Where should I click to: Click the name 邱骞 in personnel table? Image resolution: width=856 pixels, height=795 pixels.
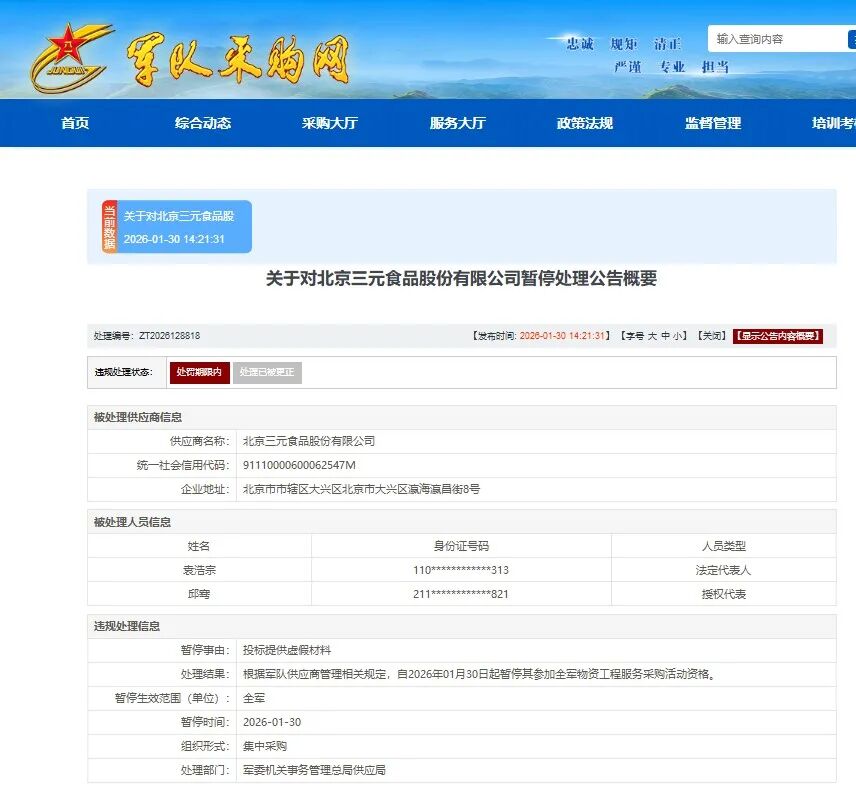tap(199, 594)
